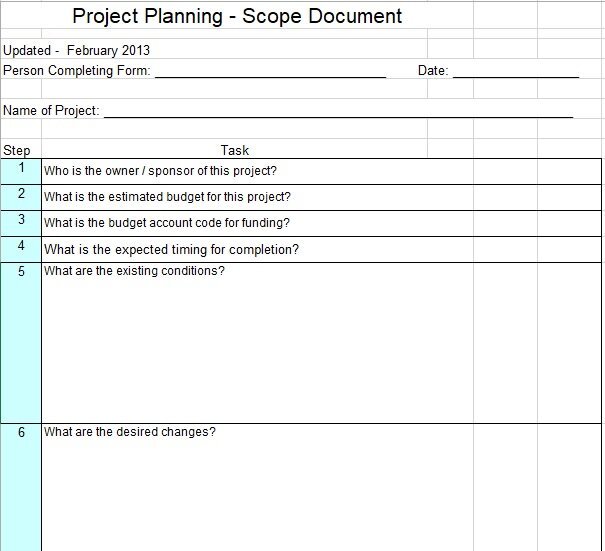
Task: Select the Step column header cell
Action: (17, 150)
